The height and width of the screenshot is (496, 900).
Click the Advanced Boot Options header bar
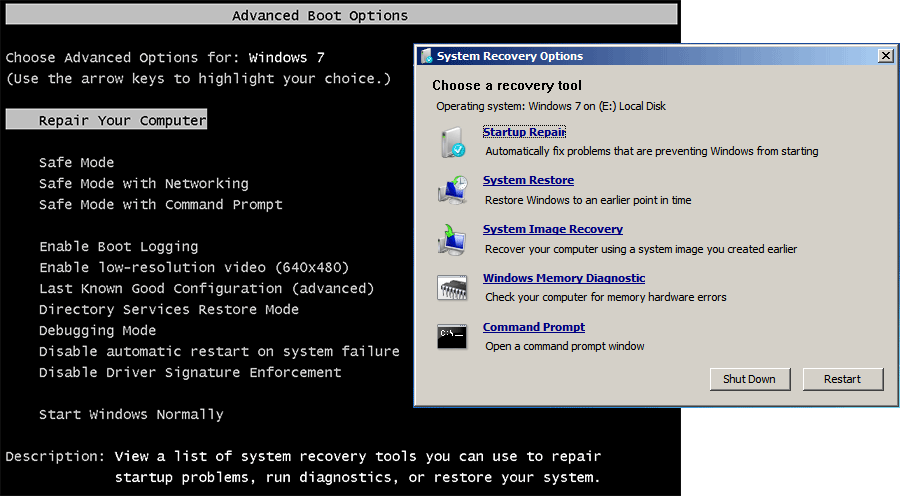[x=342, y=15]
